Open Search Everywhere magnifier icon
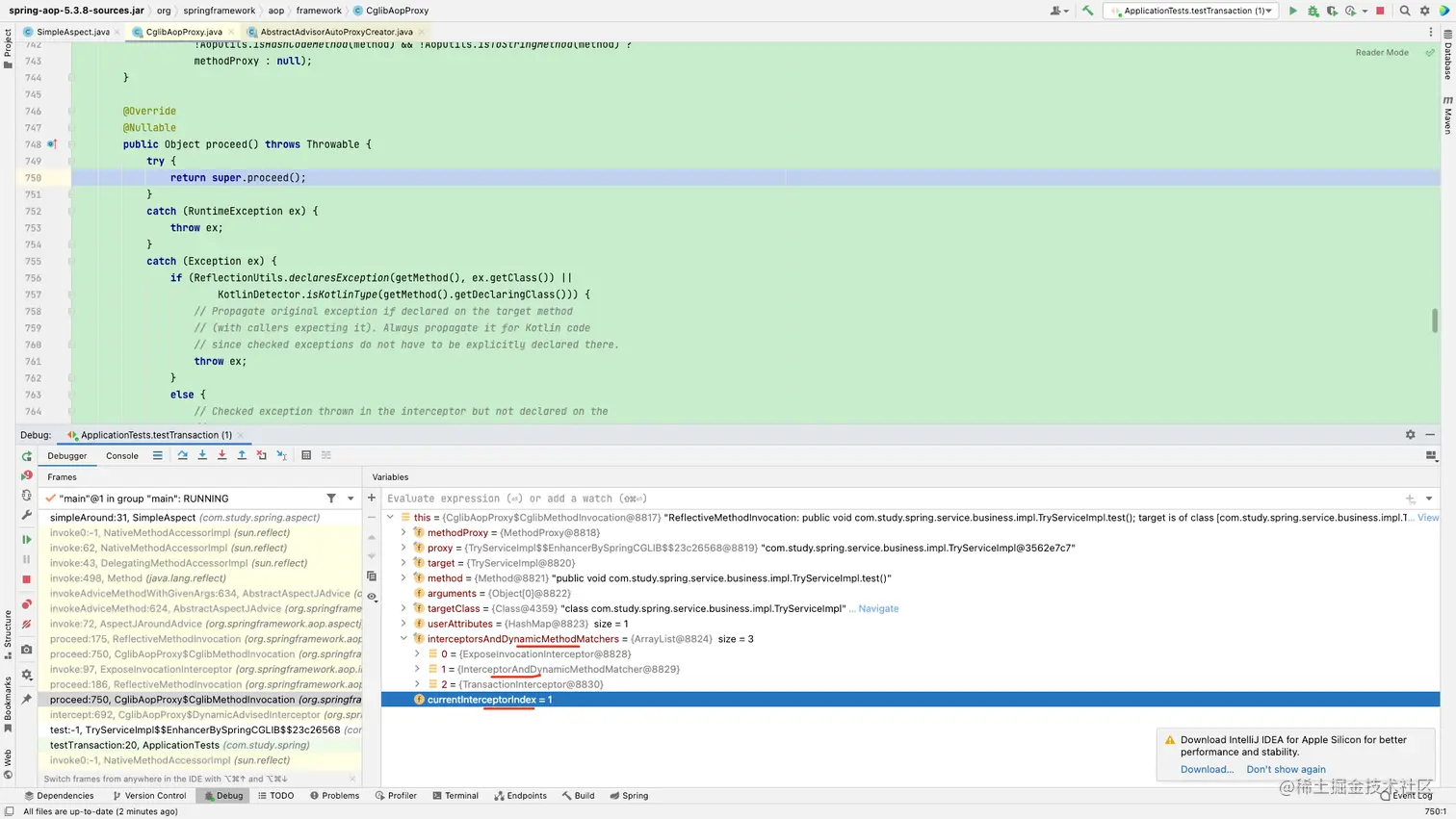Screen dimensions: 1456x819 click(x=1405, y=11)
